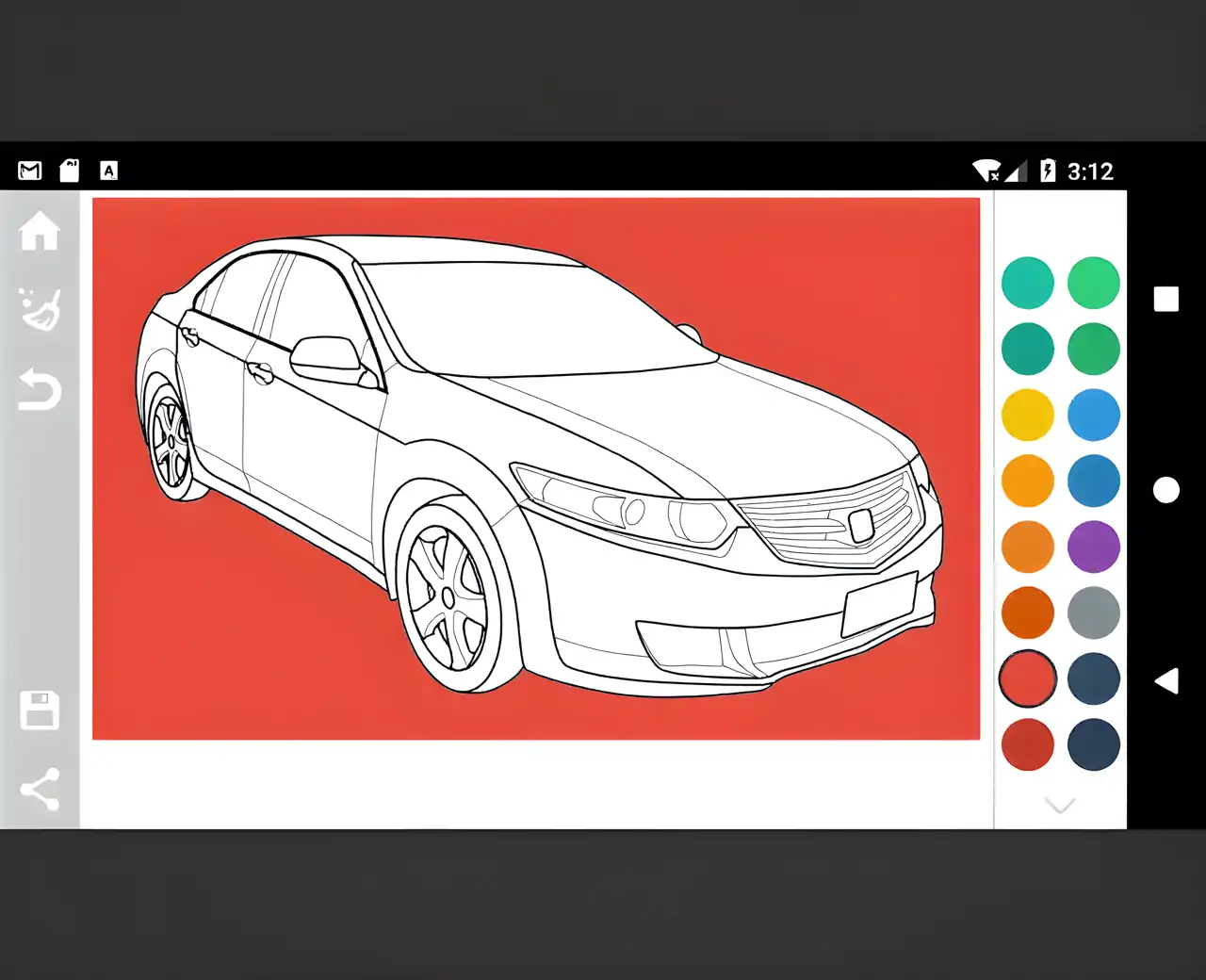
Task: Clear the canvas with the broom icon
Action: coord(40,310)
